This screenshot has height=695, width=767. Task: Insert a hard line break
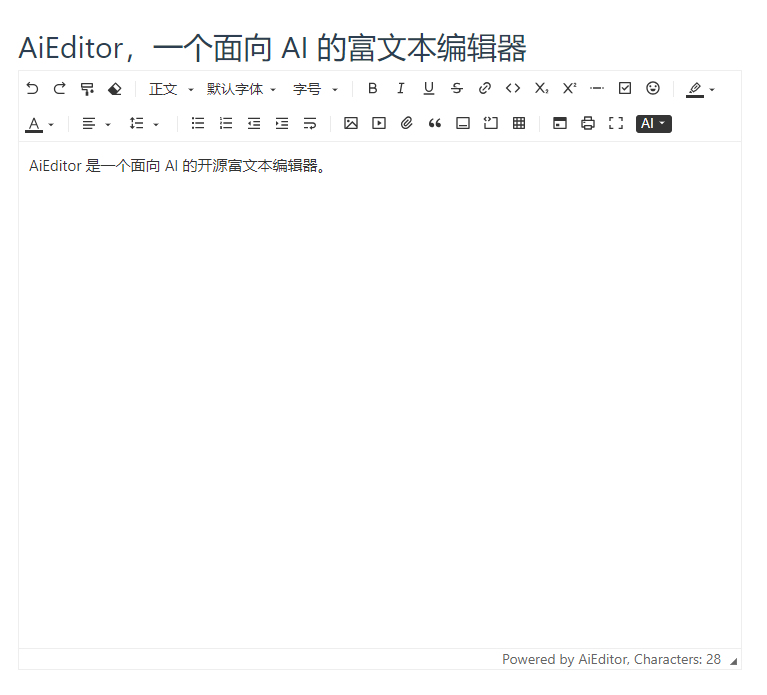tap(310, 123)
